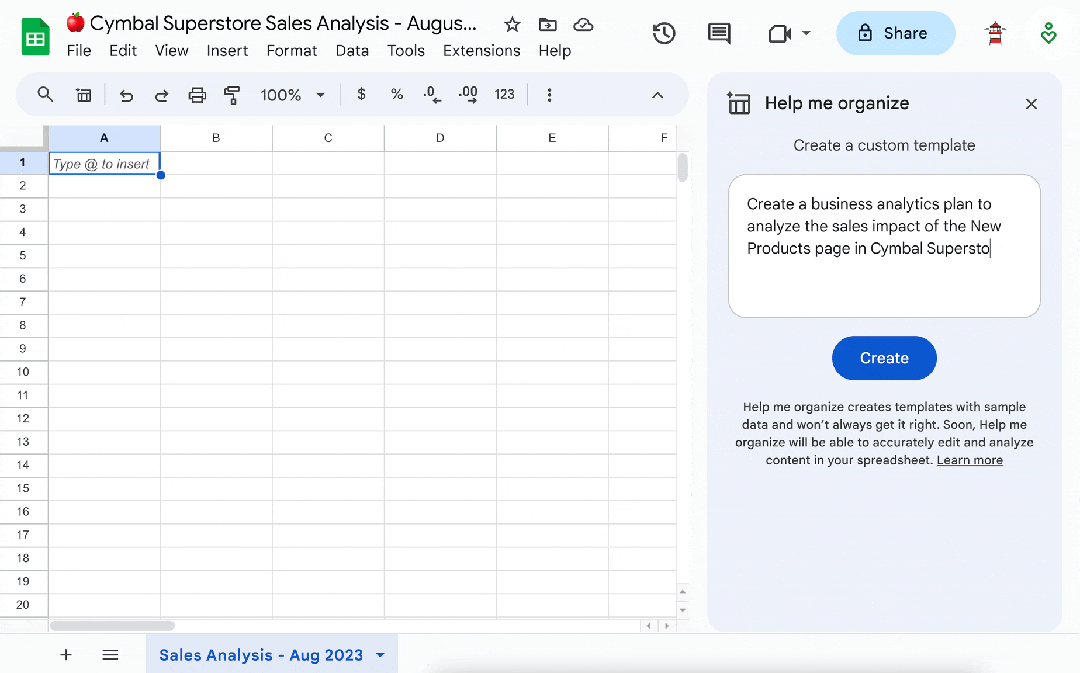Open the Learn more link

[970, 460]
